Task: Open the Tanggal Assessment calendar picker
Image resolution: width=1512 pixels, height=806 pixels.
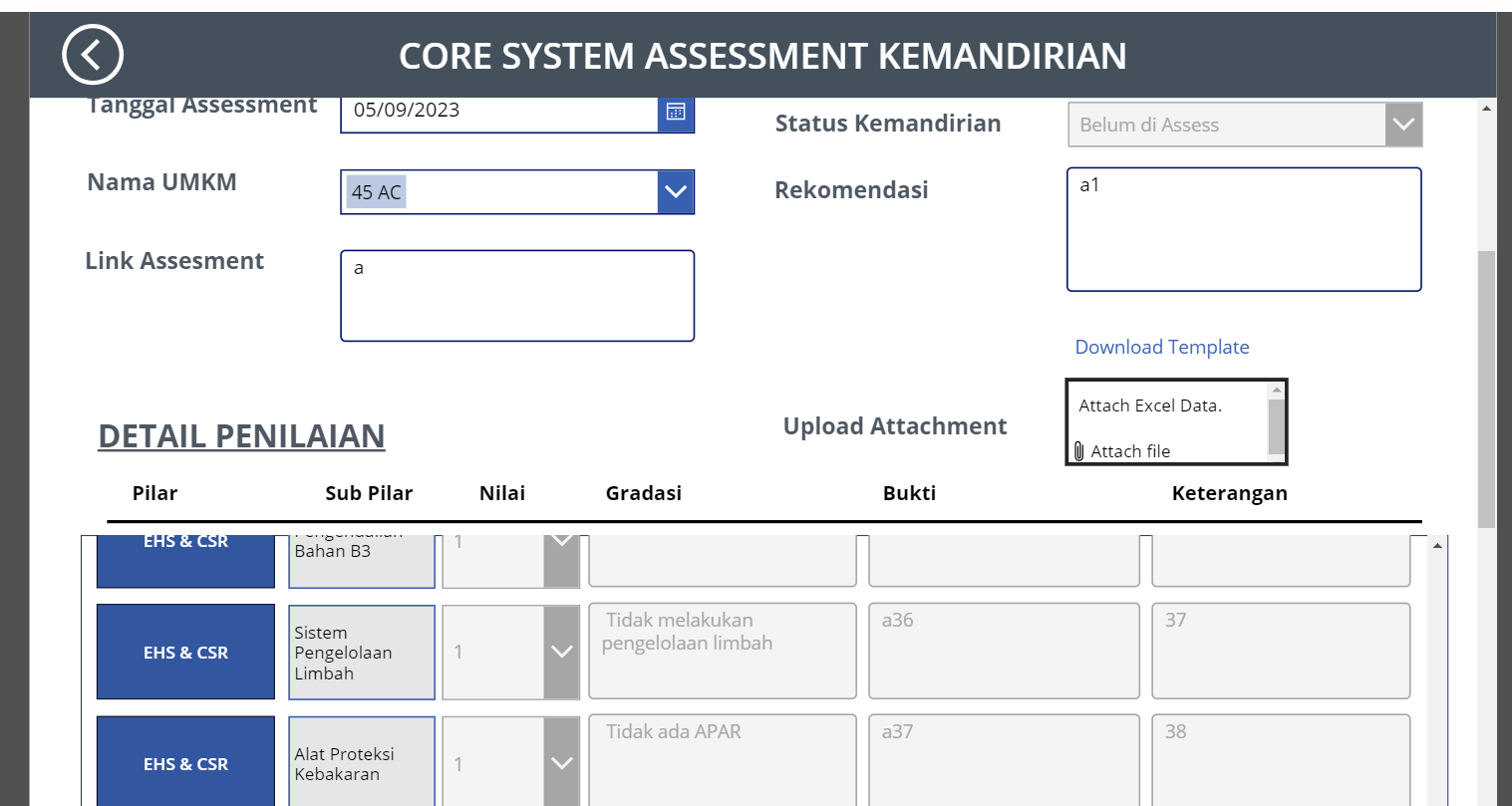Action: [676, 112]
